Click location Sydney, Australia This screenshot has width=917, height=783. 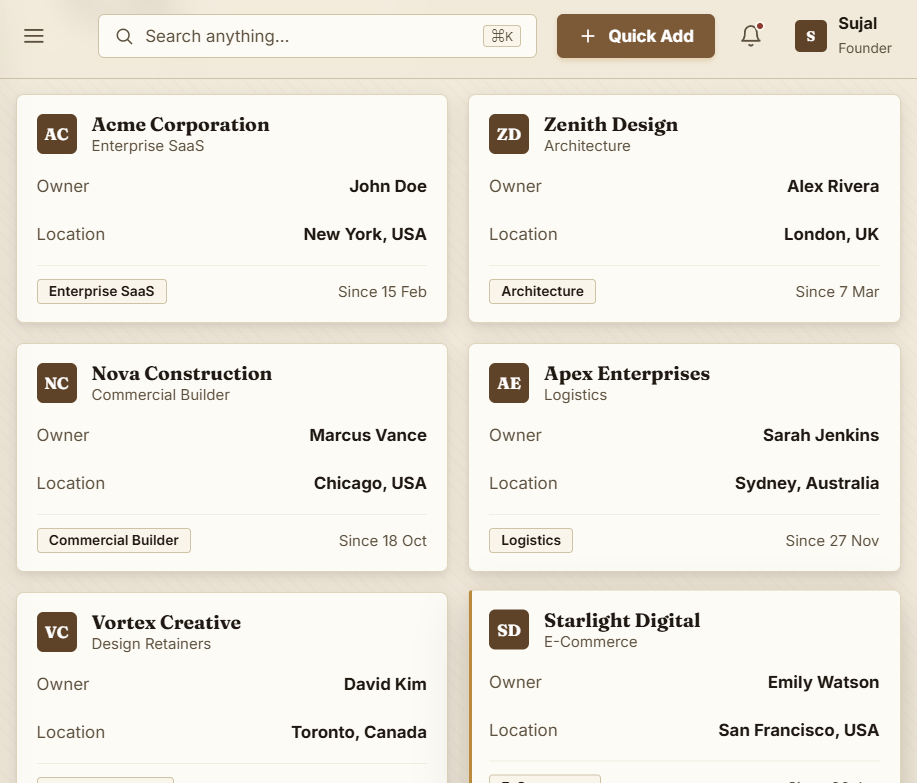[x=807, y=483]
